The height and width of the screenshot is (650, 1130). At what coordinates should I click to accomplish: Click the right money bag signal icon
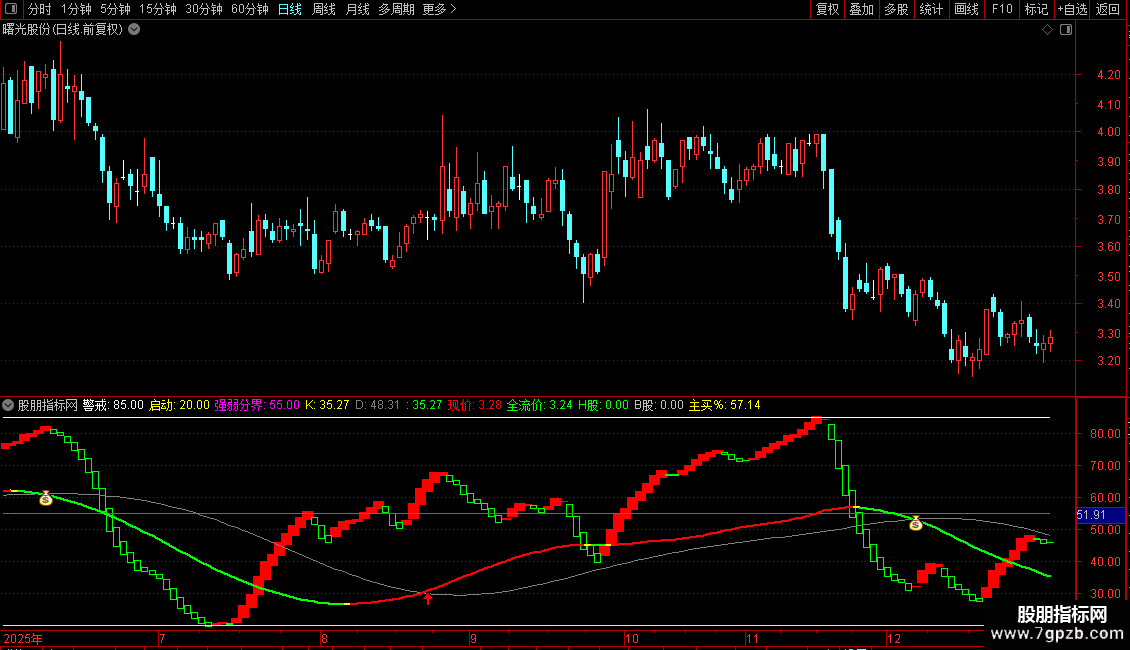pyautogui.click(x=915, y=522)
